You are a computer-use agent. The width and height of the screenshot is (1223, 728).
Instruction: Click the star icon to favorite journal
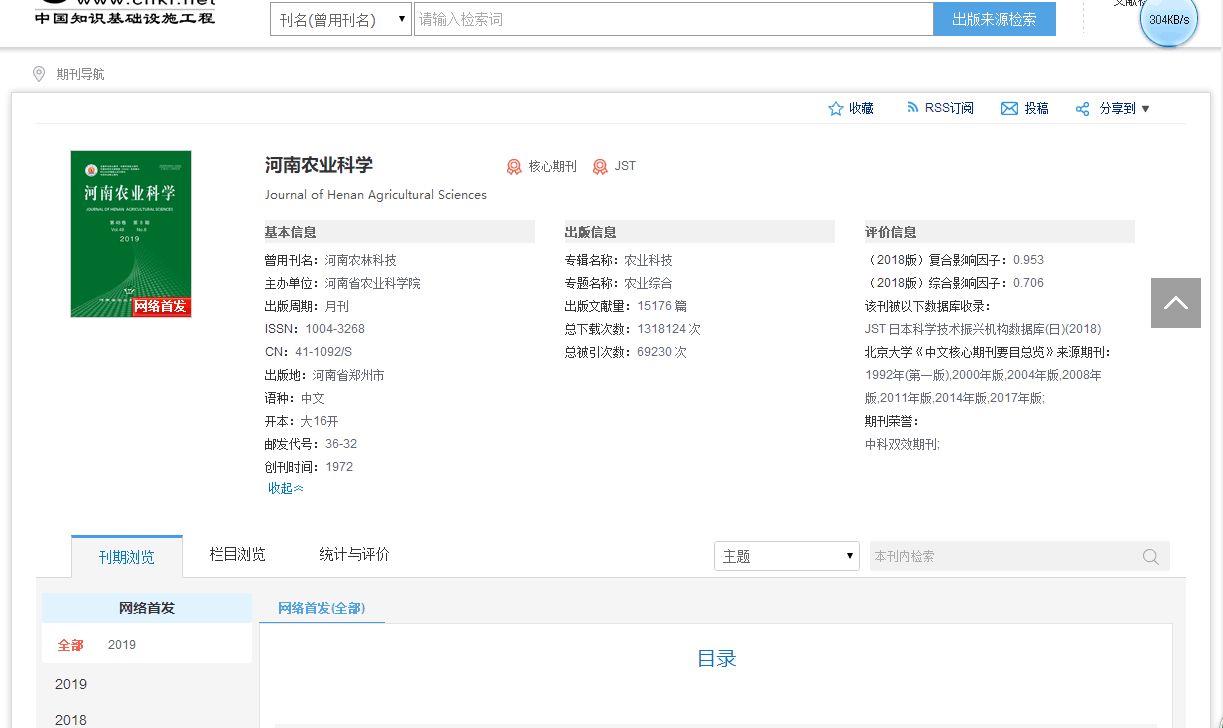click(x=836, y=109)
